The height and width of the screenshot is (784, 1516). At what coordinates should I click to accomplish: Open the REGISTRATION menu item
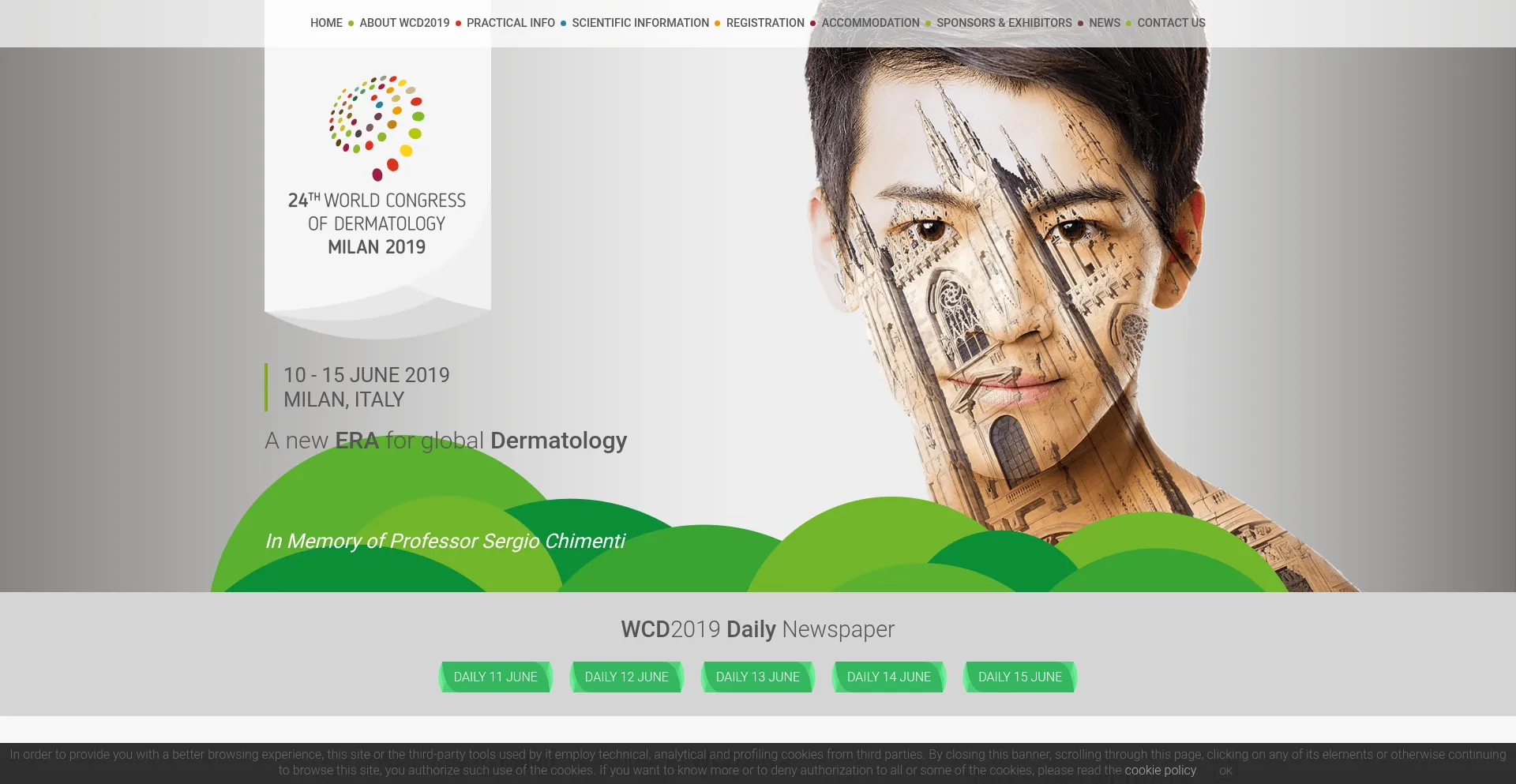coord(765,23)
